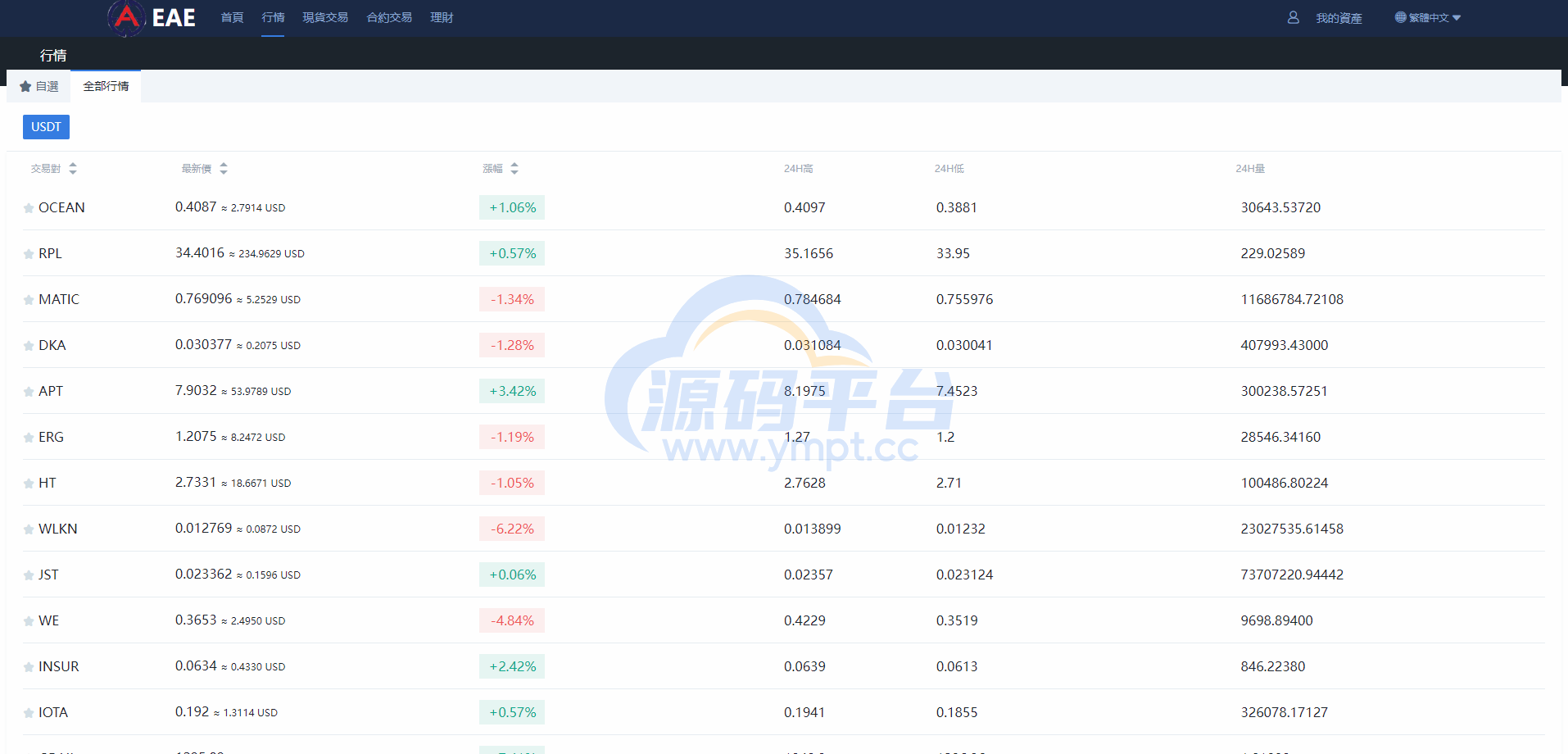Click the star icon on 自選 tab
Viewport: 1568px width, 754px height.
coord(25,86)
